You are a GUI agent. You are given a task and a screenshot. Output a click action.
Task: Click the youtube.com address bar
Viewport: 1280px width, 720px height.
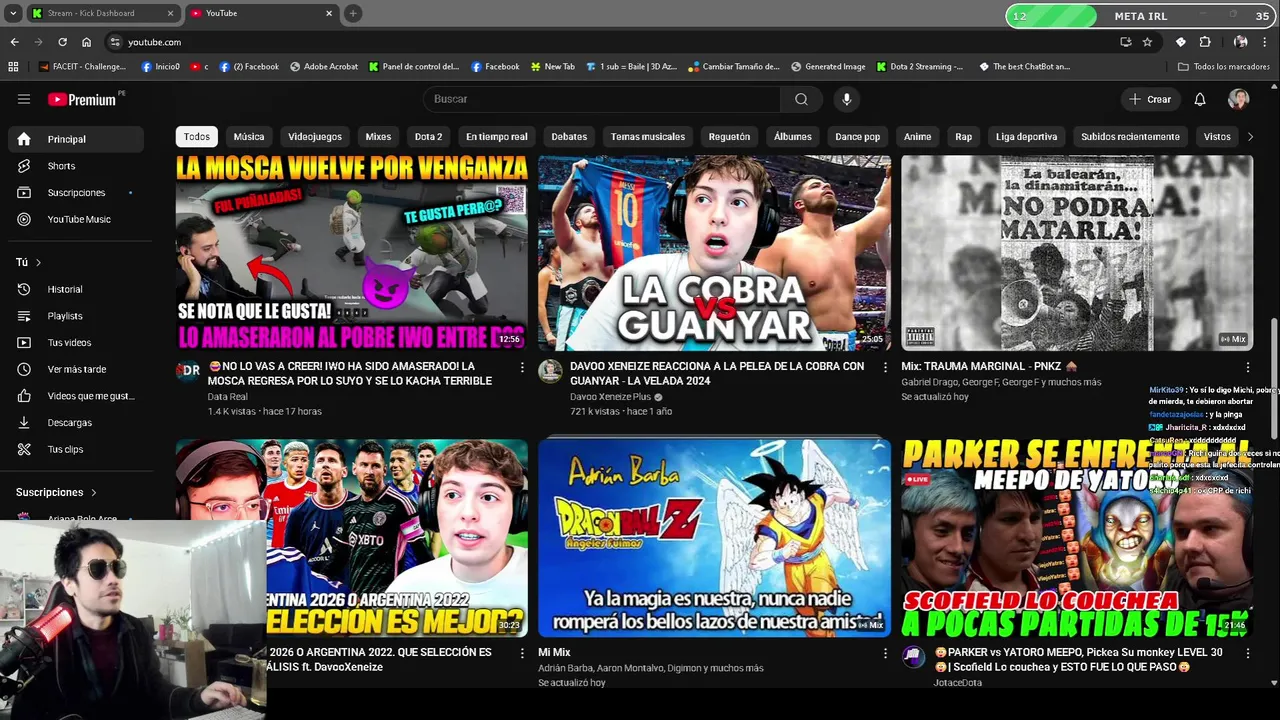pos(609,42)
